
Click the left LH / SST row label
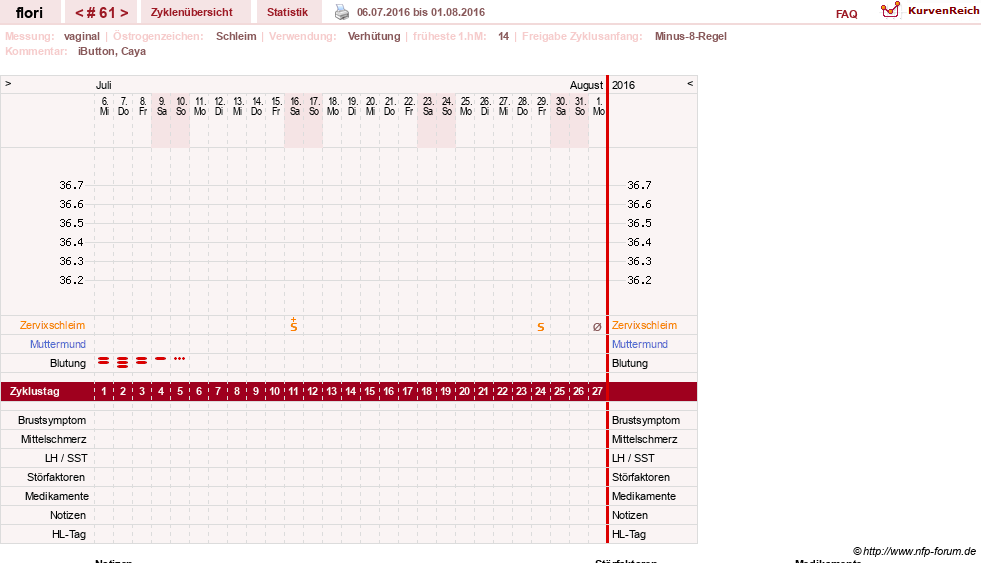[66, 458]
